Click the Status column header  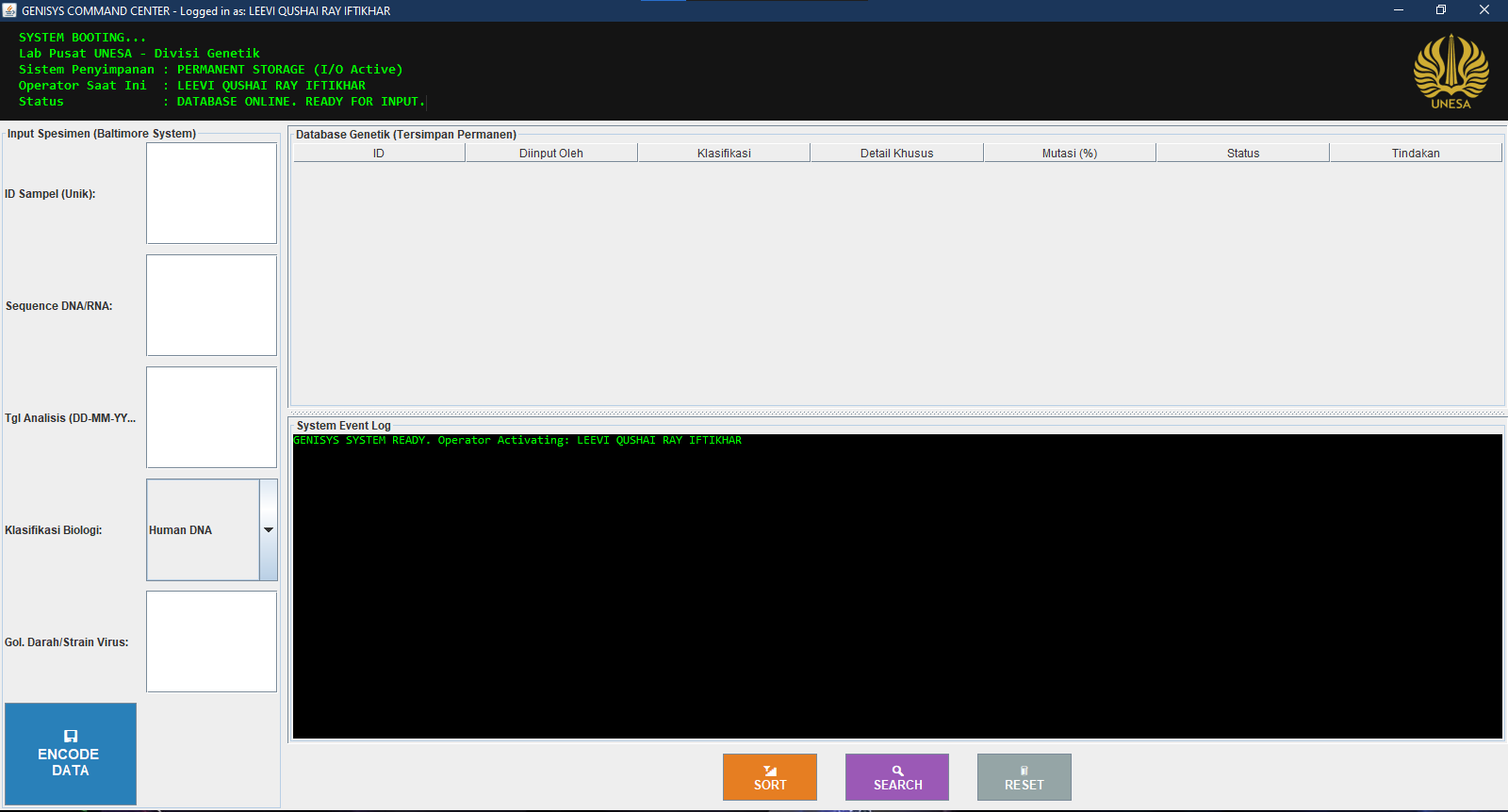1243,153
